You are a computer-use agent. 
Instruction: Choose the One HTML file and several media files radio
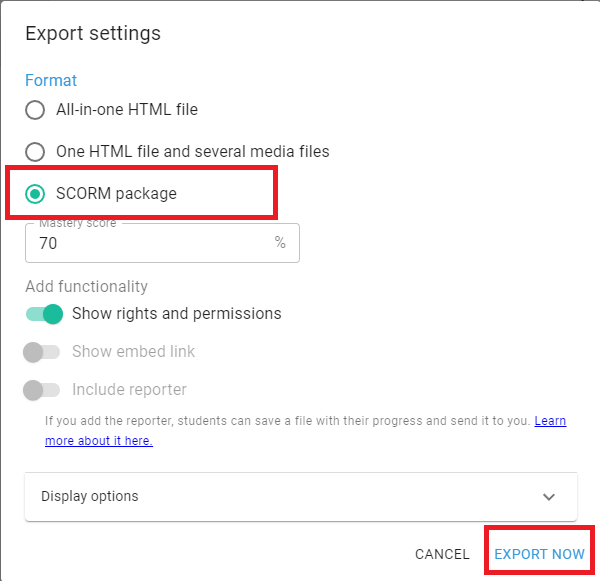pos(35,152)
